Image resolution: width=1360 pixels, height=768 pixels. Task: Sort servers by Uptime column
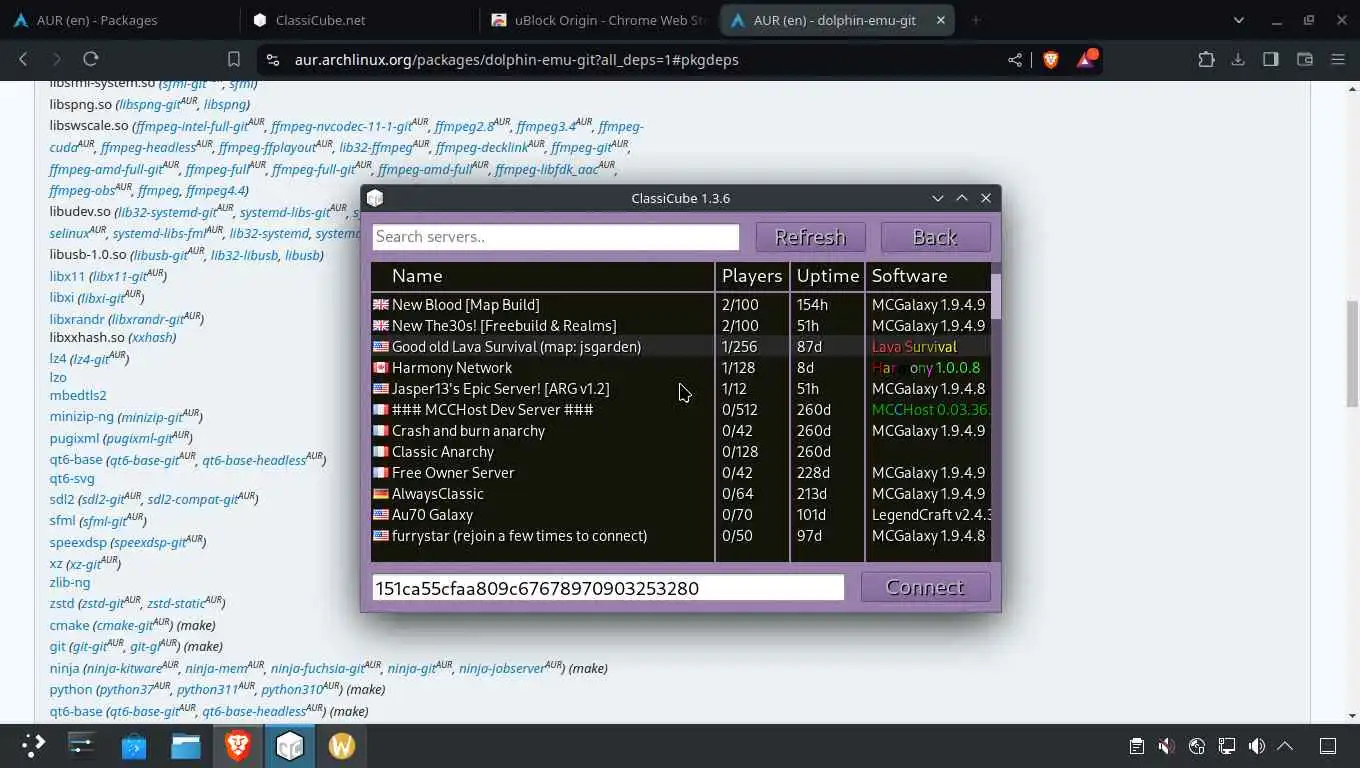coord(827,276)
